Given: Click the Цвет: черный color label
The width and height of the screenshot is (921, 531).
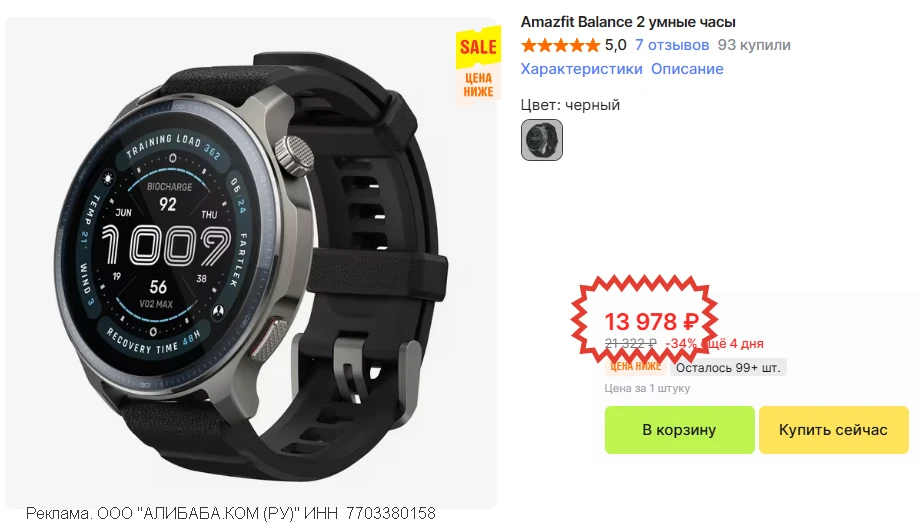Looking at the screenshot, I should (x=570, y=105).
